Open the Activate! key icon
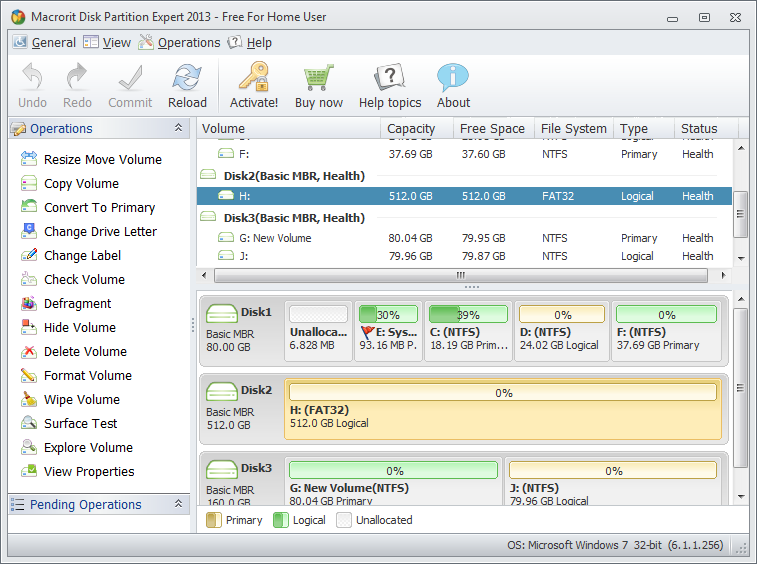 coord(254,76)
